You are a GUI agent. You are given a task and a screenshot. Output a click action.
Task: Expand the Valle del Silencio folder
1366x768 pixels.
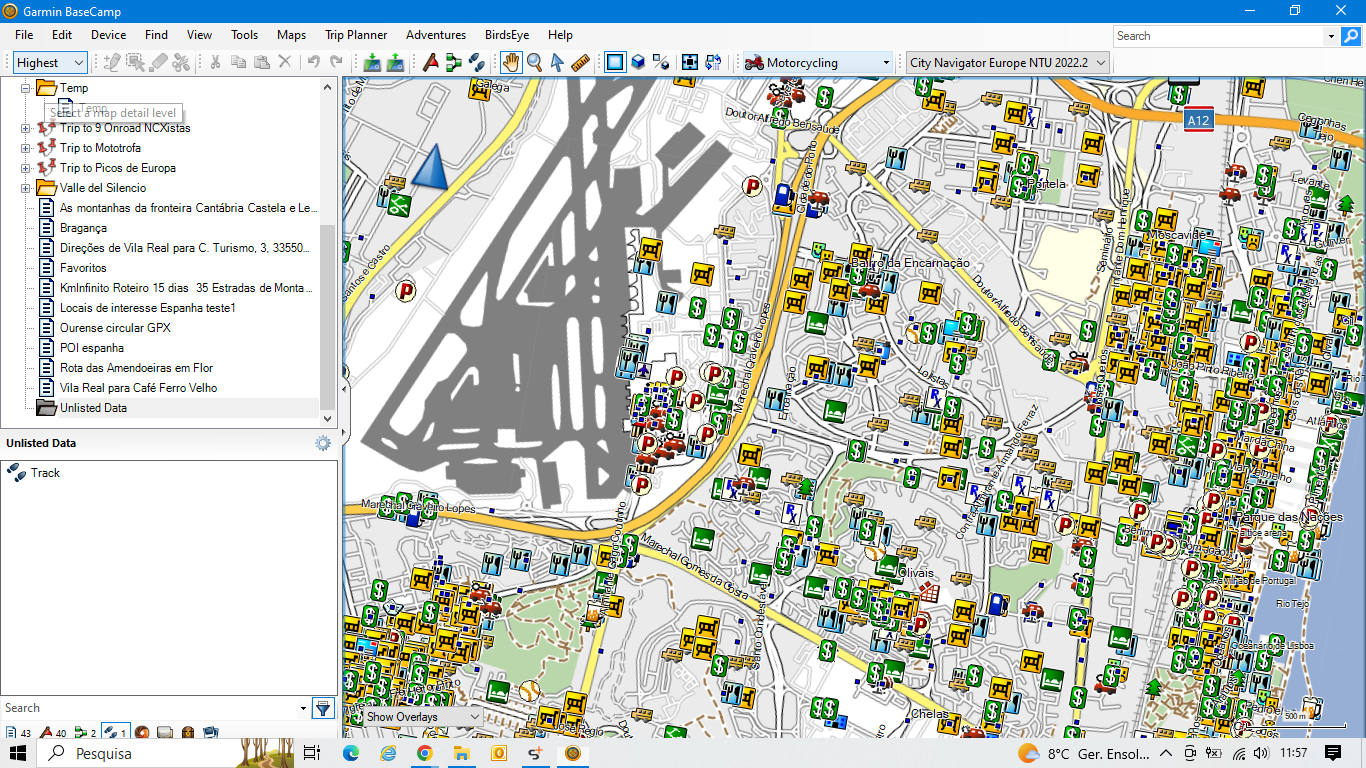click(x=26, y=188)
